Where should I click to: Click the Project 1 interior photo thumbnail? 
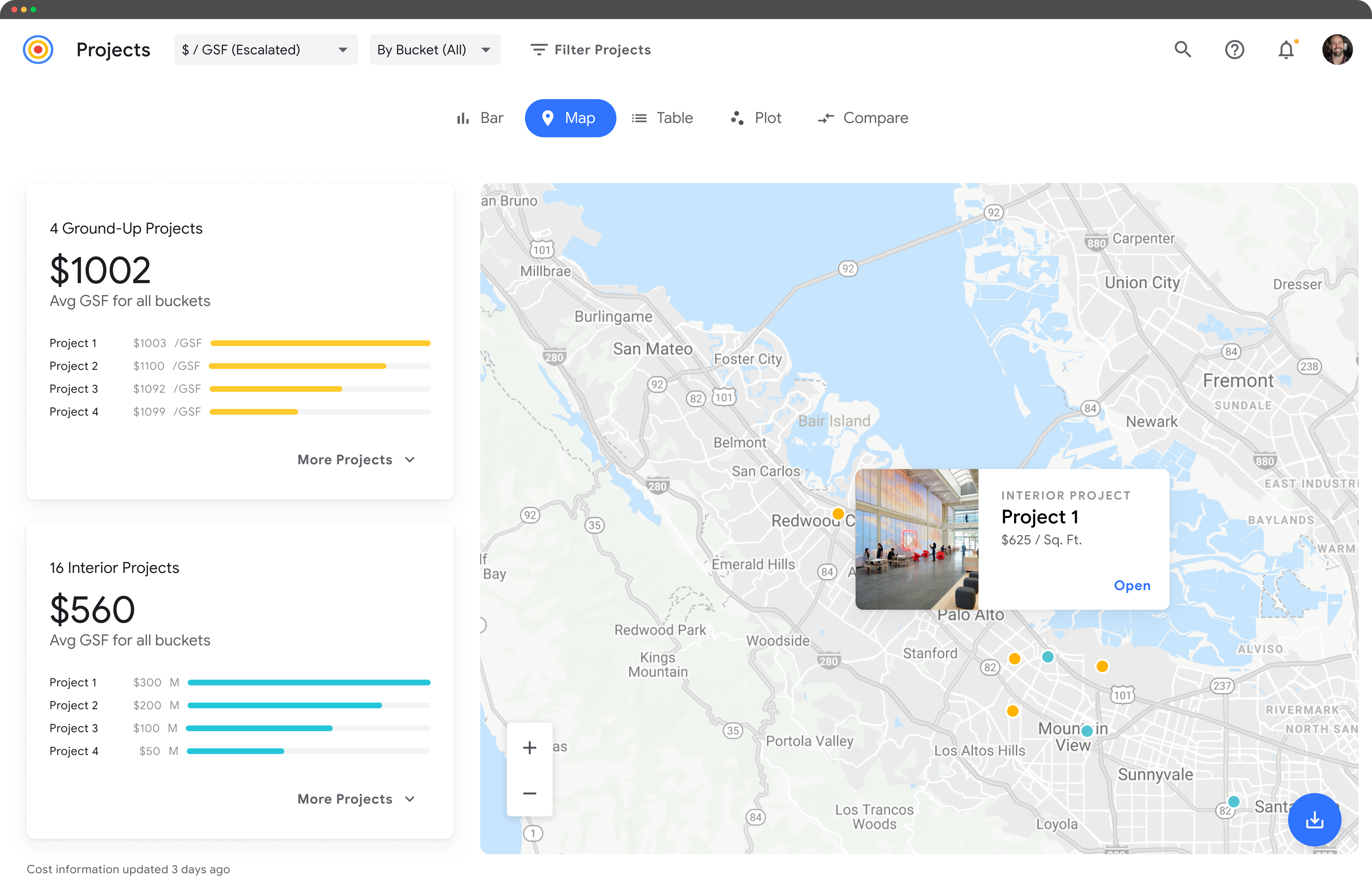[916, 539]
